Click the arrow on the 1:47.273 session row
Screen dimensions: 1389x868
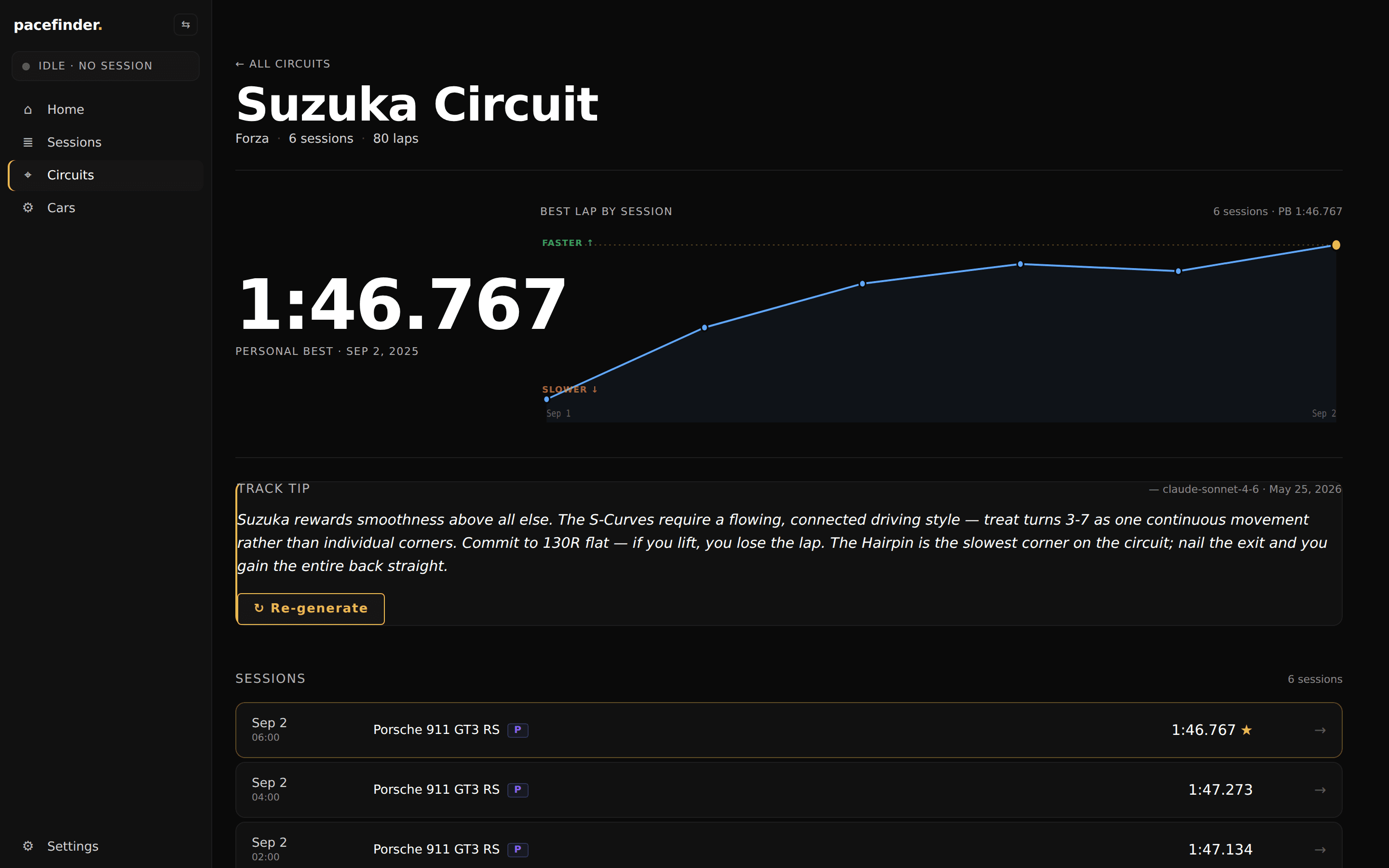click(1320, 790)
